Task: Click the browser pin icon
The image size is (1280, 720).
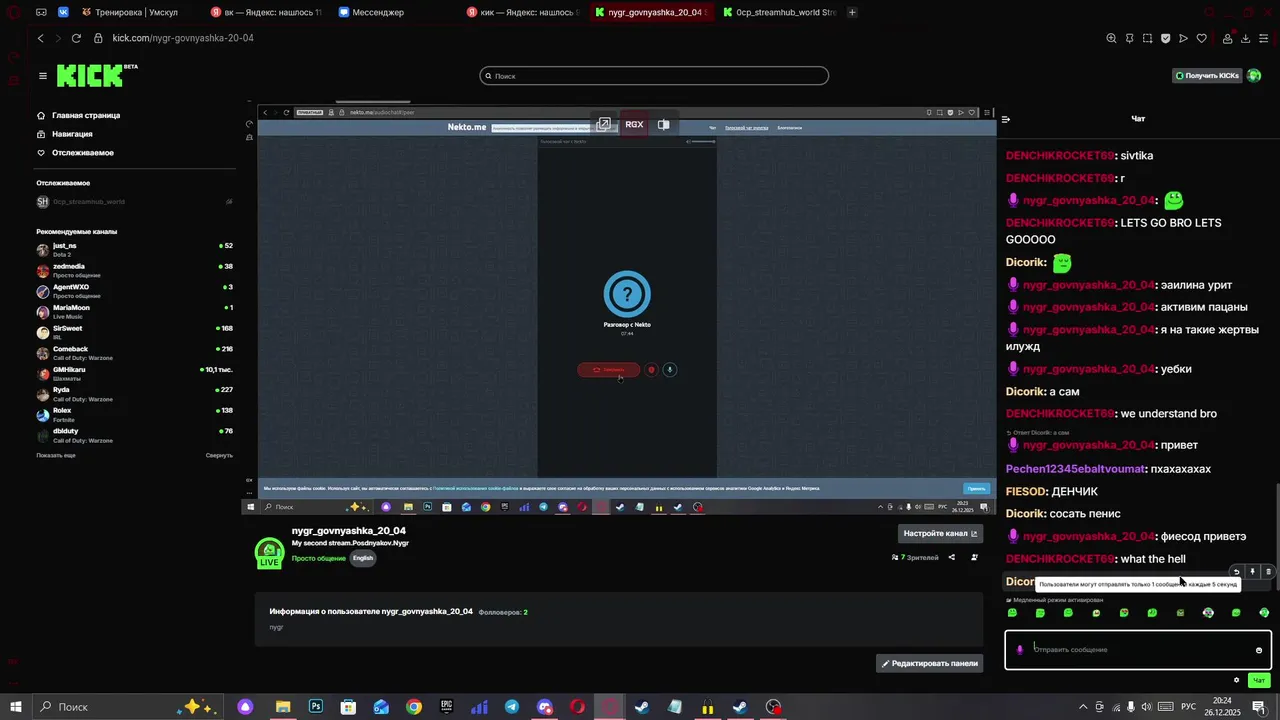Action: click(x=1129, y=38)
